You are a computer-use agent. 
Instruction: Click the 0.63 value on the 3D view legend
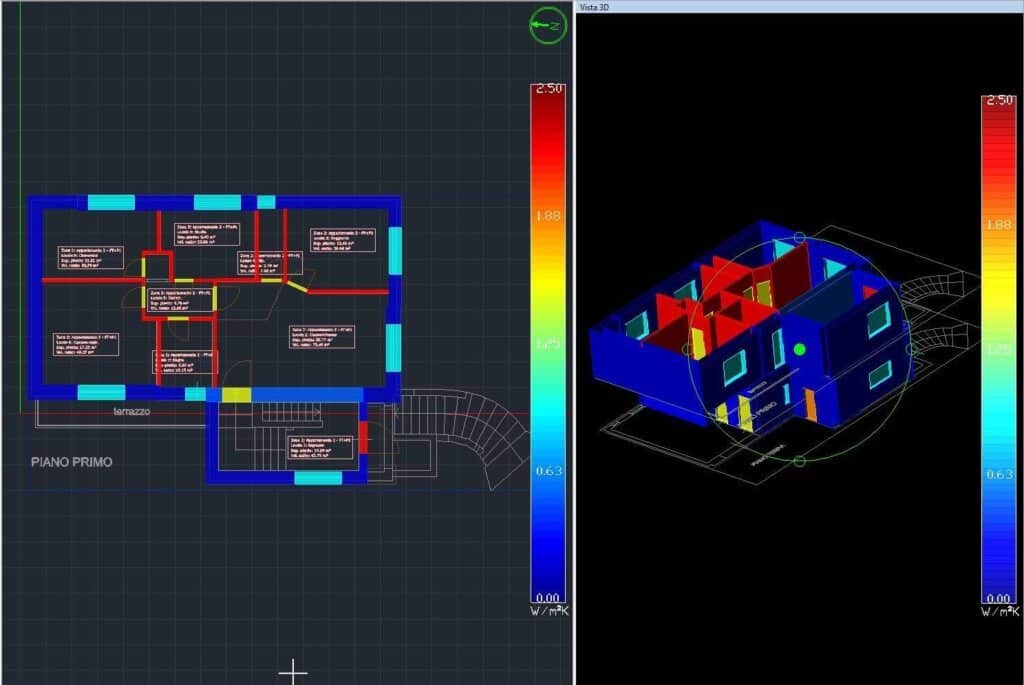tap(999, 475)
